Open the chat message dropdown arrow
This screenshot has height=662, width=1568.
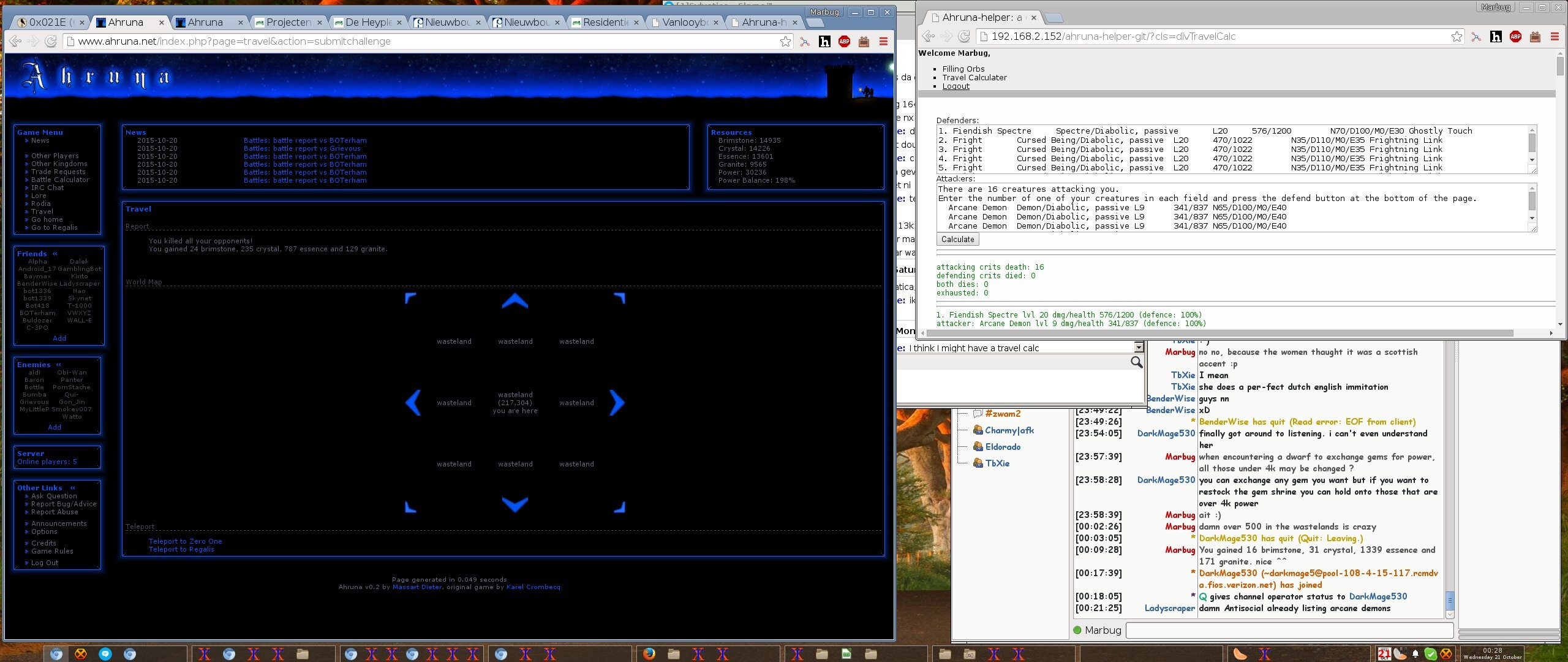coord(1139,348)
